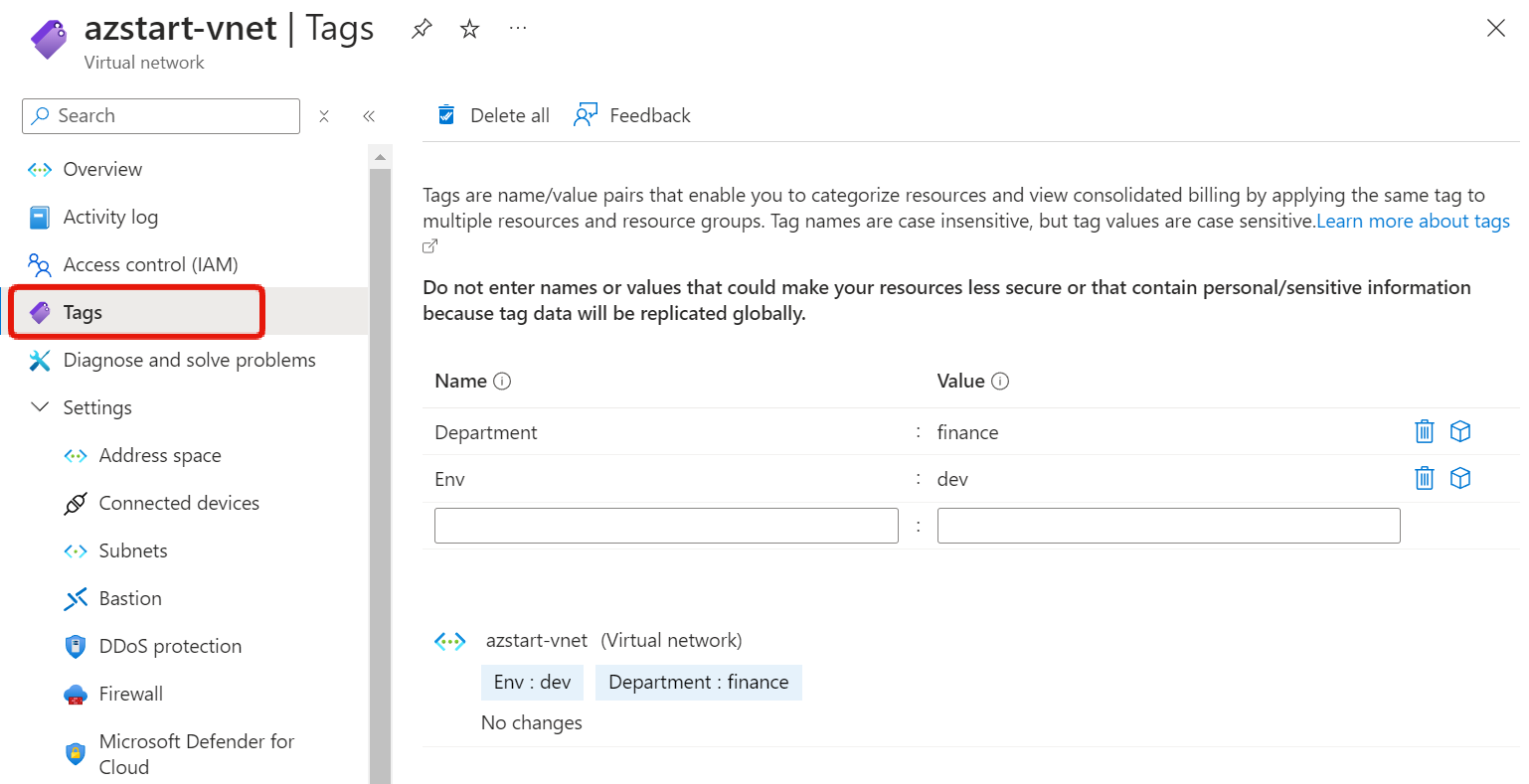The height and width of the screenshot is (784, 1529).
Task: View resources for Env tag cube icon
Action: click(x=1460, y=478)
